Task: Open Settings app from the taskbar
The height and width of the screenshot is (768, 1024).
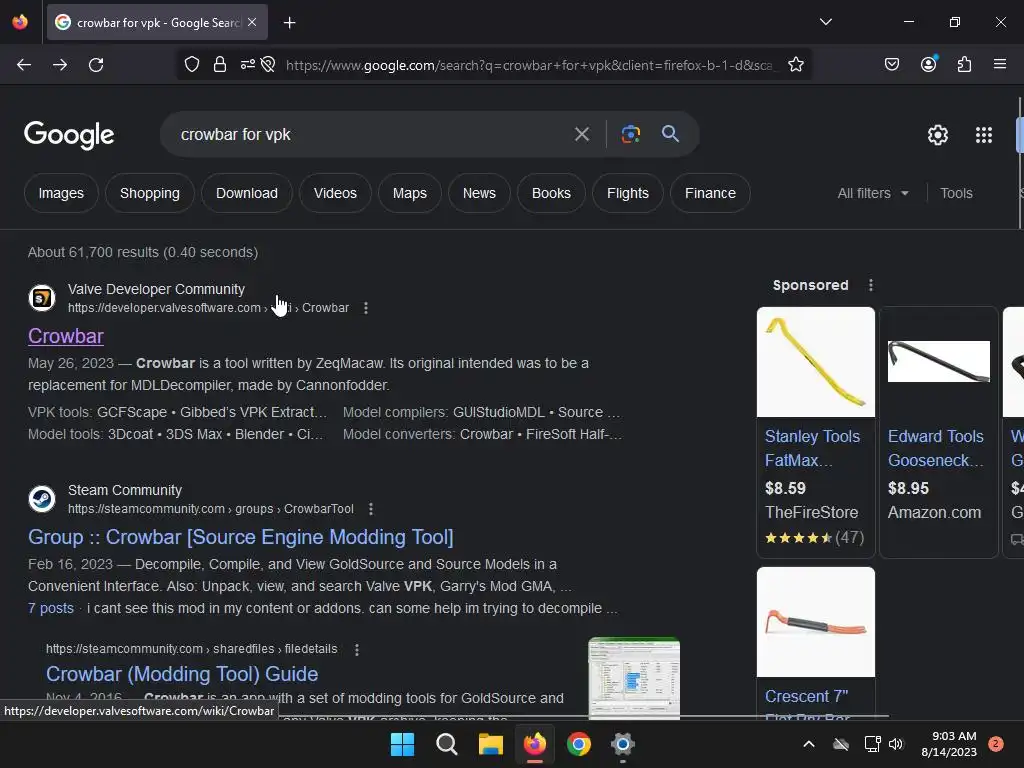Action: pyautogui.click(x=622, y=744)
